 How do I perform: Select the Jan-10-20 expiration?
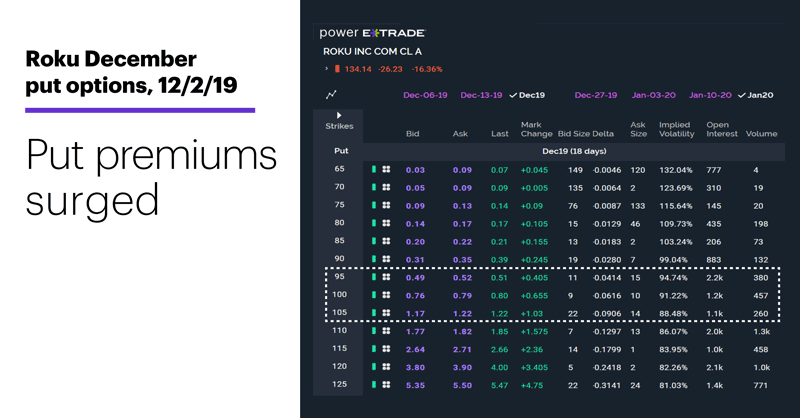pos(710,95)
